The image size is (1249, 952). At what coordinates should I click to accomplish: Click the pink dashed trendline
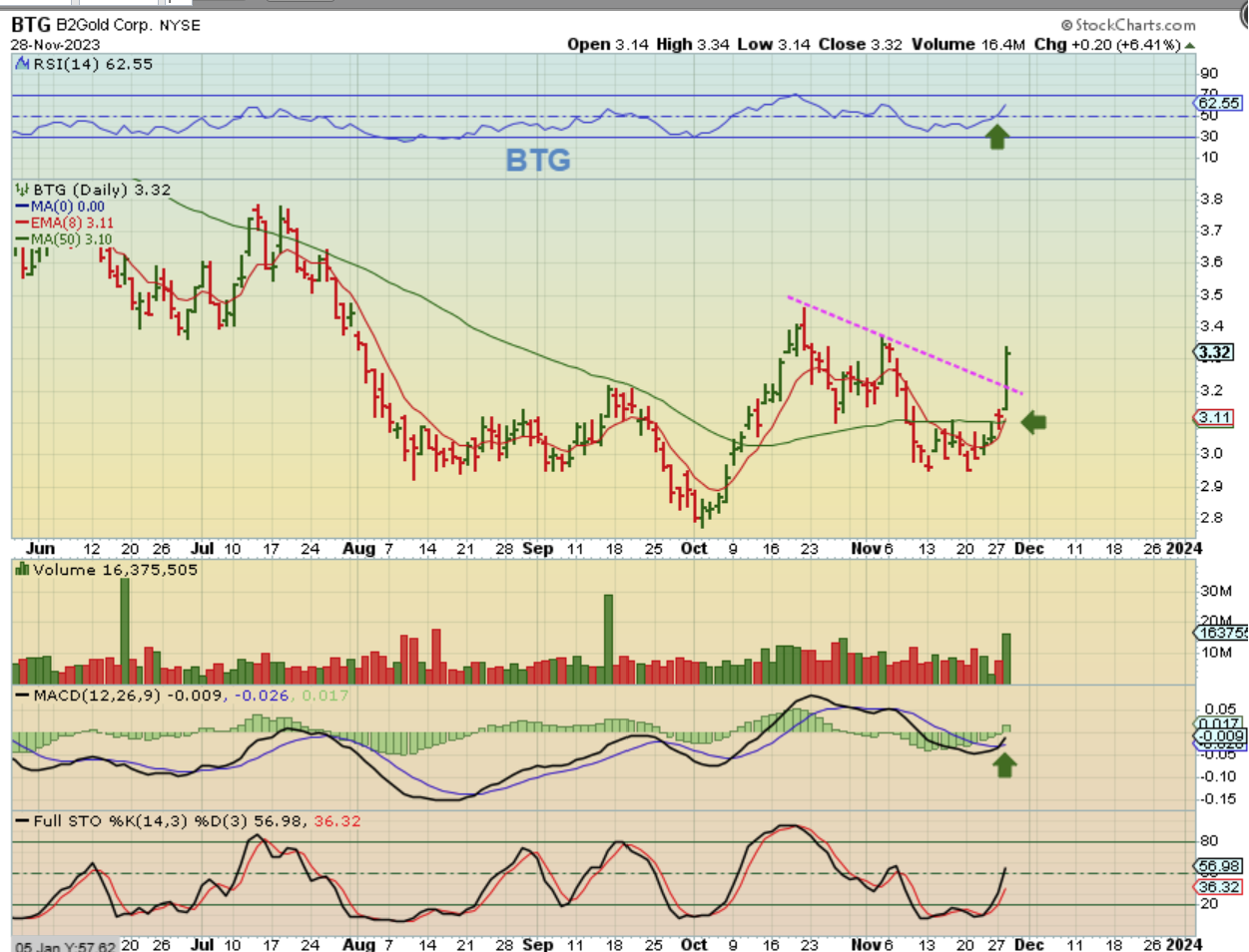(899, 343)
